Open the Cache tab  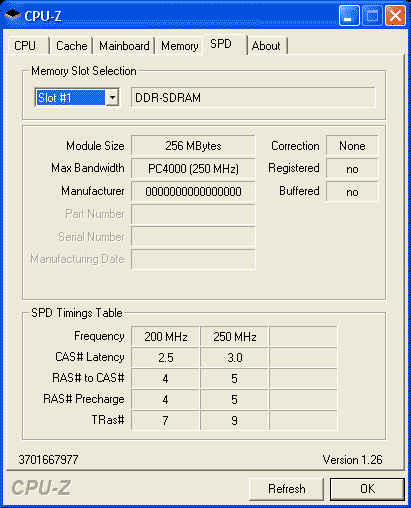point(71,46)
